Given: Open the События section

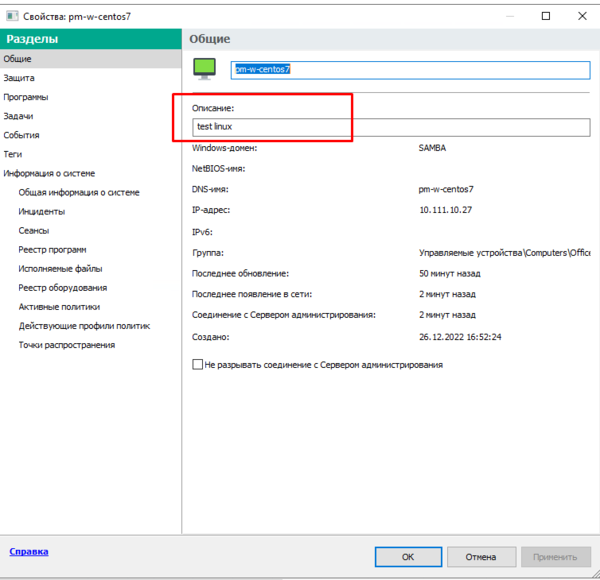Looking at the screenshot, I should pyautogui.click(x=91, y=135).
